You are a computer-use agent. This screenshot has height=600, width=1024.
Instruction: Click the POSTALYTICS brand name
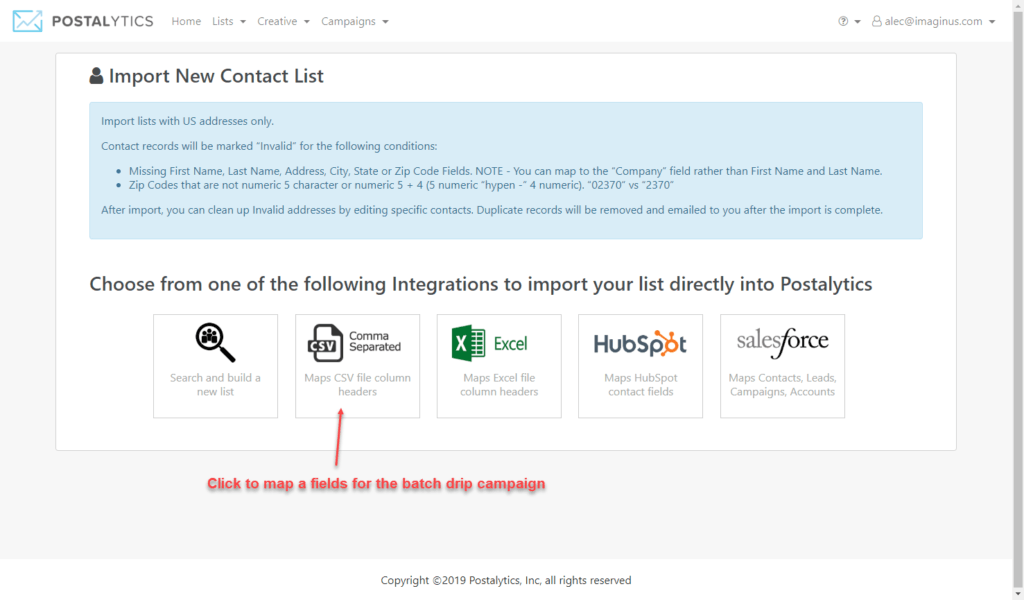(x=103, y=22)
